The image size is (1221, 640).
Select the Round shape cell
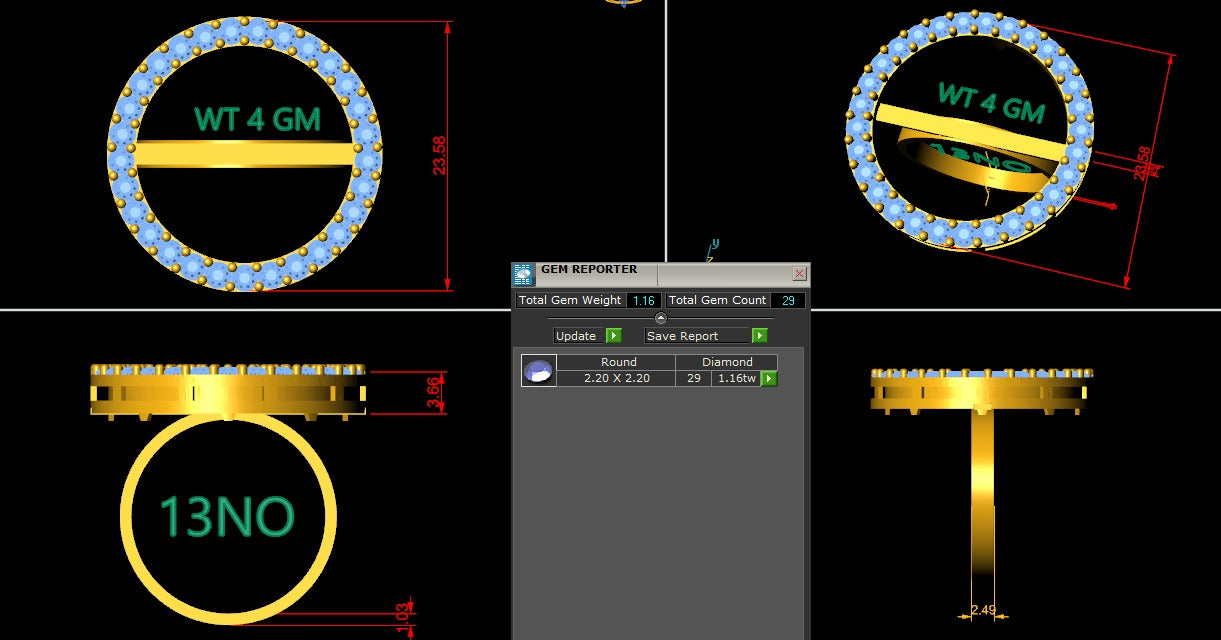click(x=618, y=362)
